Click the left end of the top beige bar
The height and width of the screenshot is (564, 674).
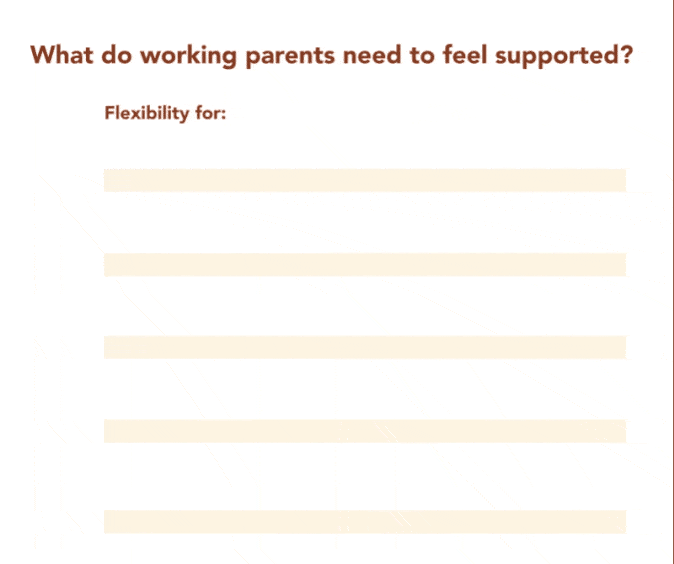point(110,180)
